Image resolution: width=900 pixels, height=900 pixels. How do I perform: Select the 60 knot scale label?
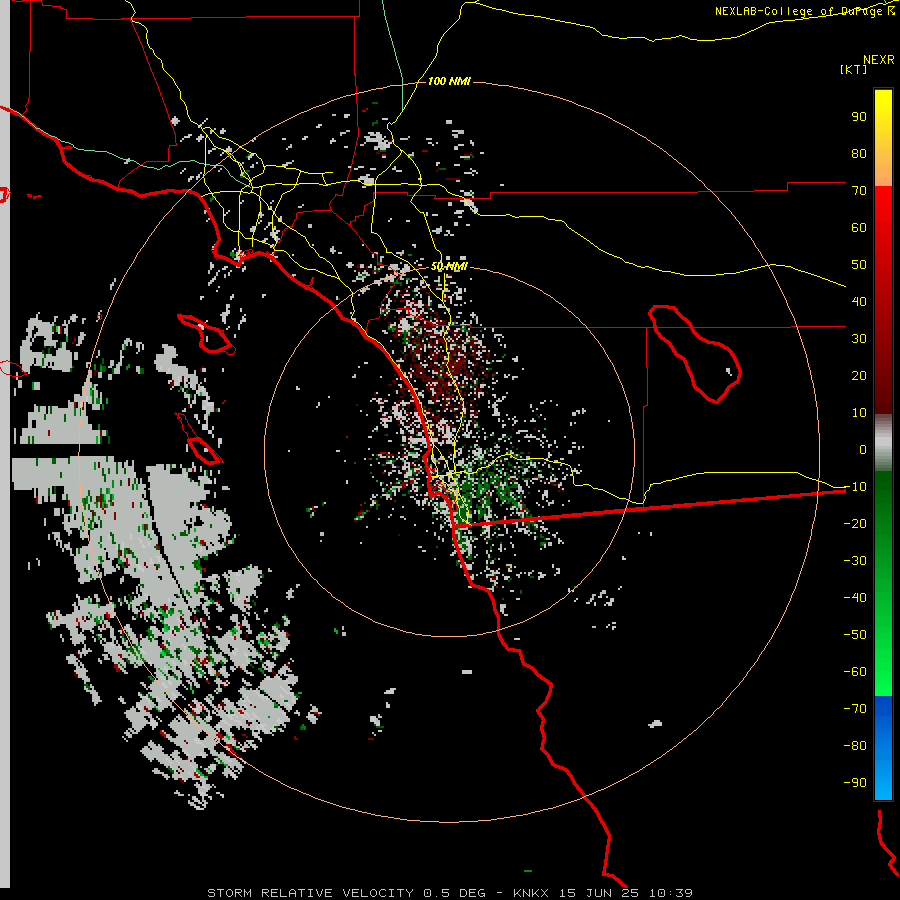(859, 227)
